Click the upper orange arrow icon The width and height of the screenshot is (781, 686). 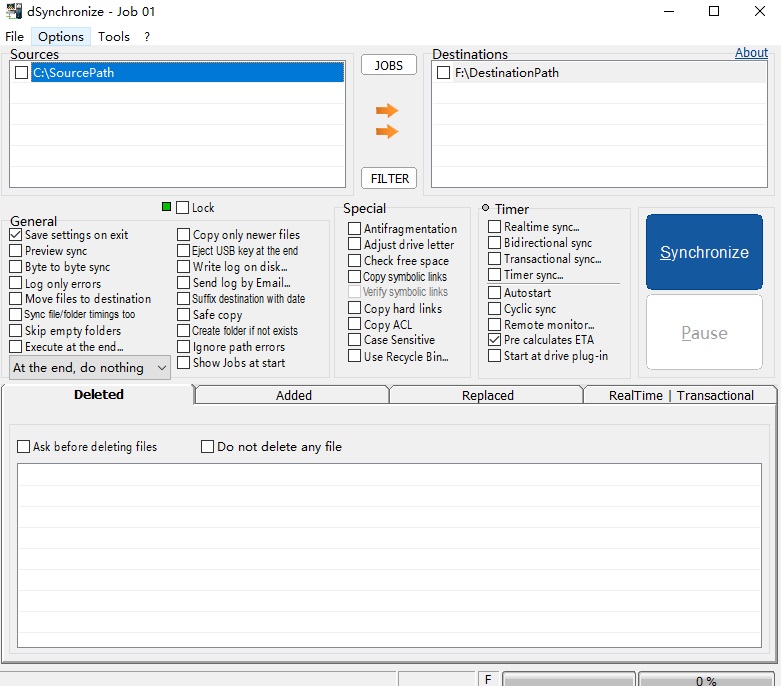coord(387,110)
